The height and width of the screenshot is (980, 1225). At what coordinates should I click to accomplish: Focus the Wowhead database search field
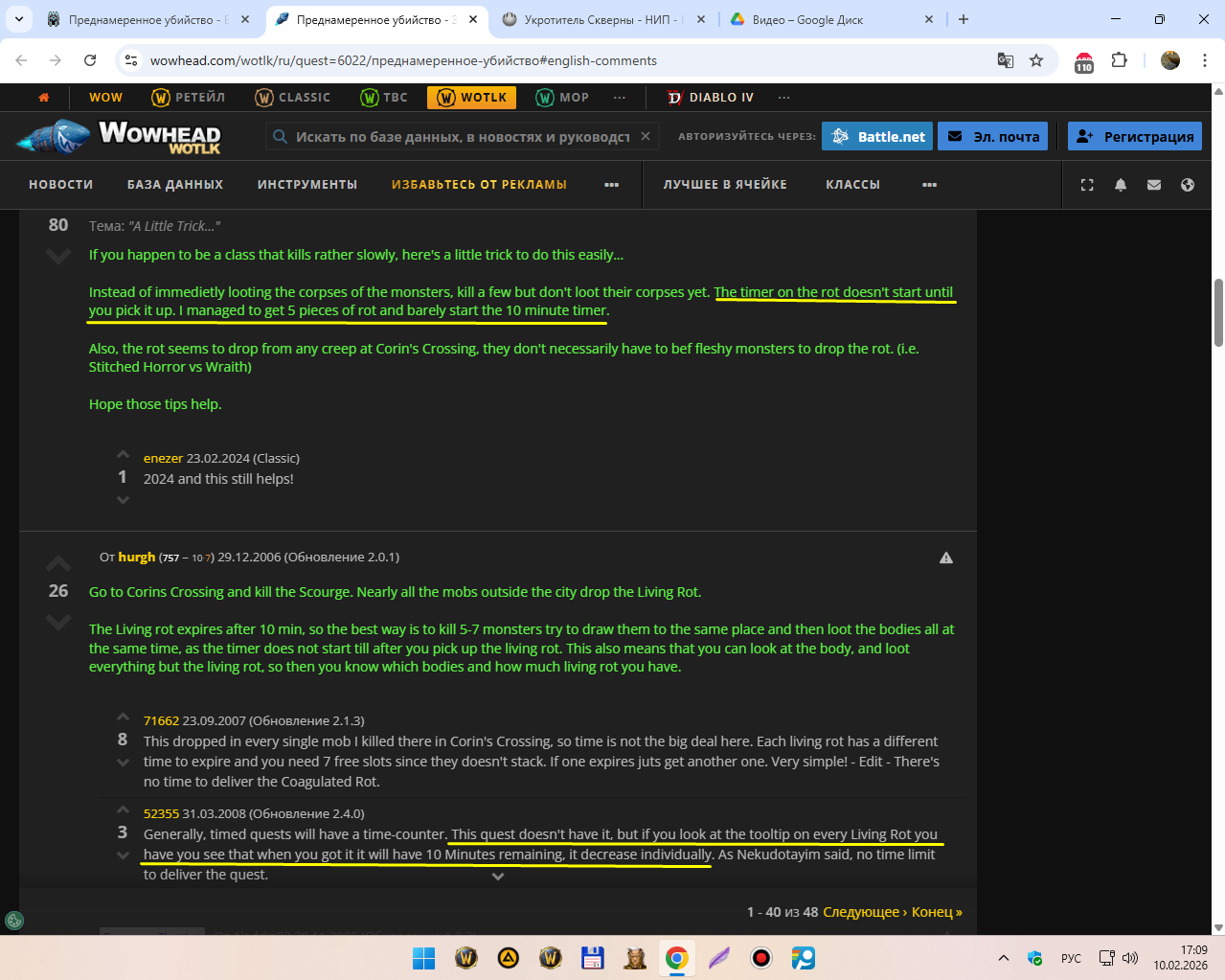[x=460, y=137]
